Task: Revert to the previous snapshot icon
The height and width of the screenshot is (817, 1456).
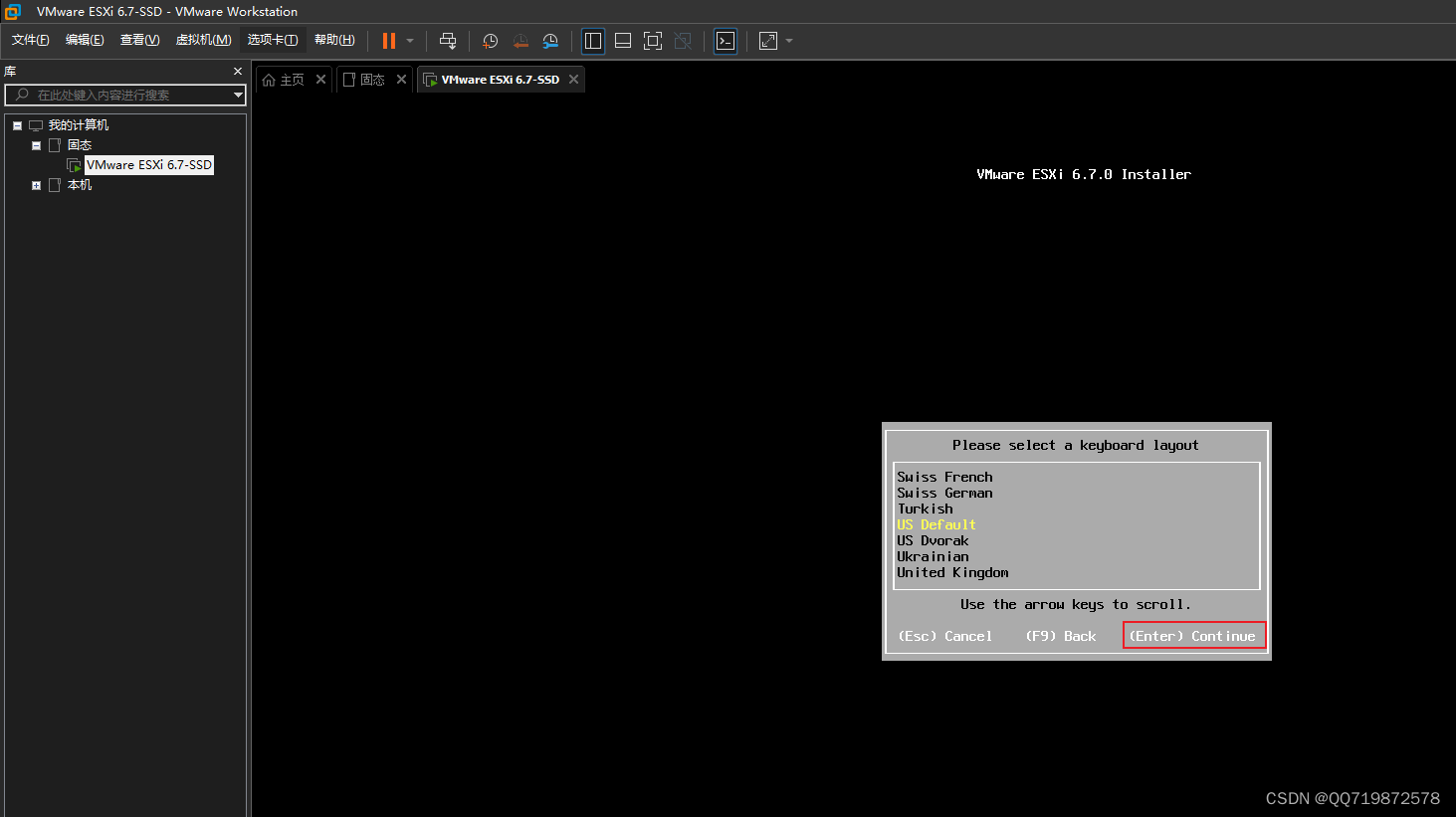Action: (520, 41)
